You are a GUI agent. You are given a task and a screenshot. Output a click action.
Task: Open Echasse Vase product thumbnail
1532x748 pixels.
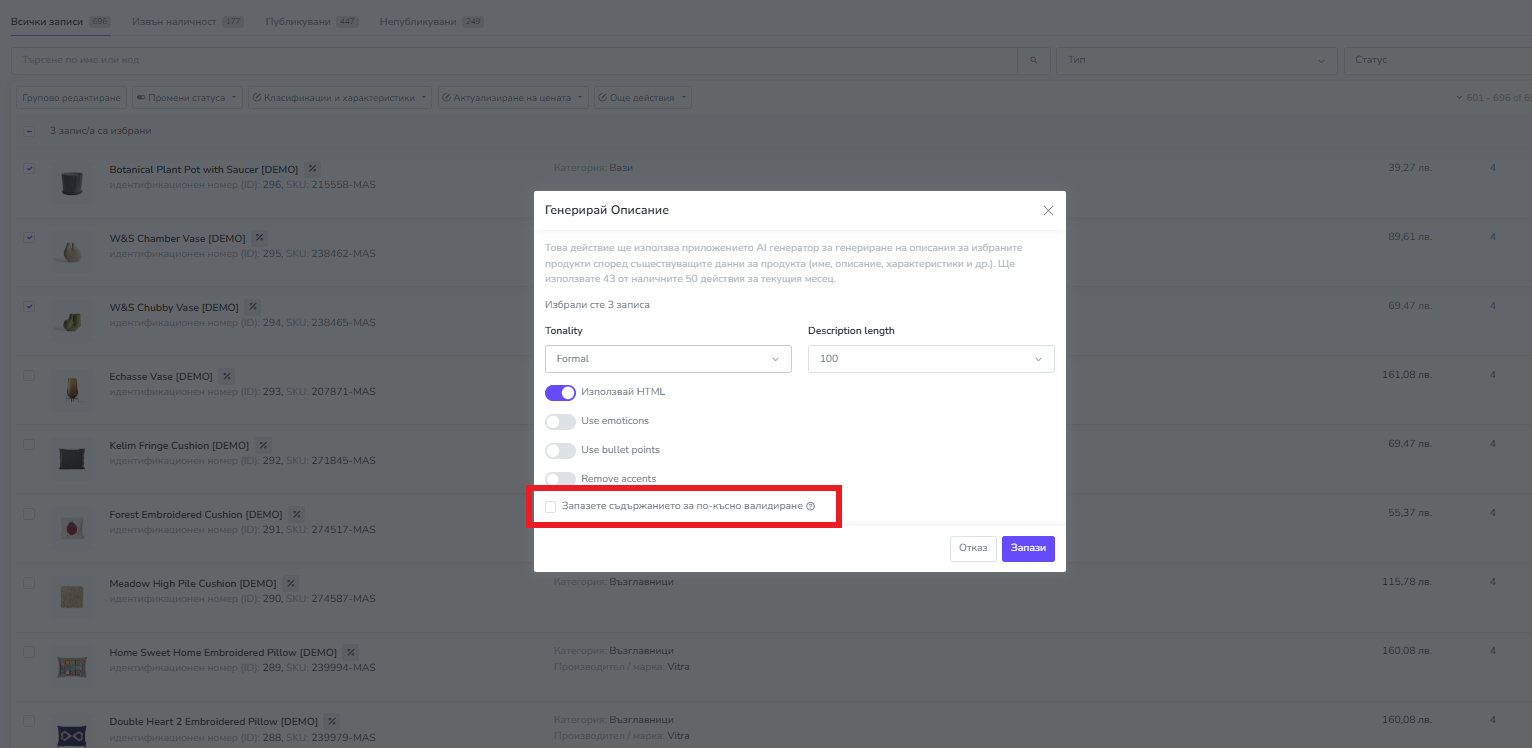[71, 390]
